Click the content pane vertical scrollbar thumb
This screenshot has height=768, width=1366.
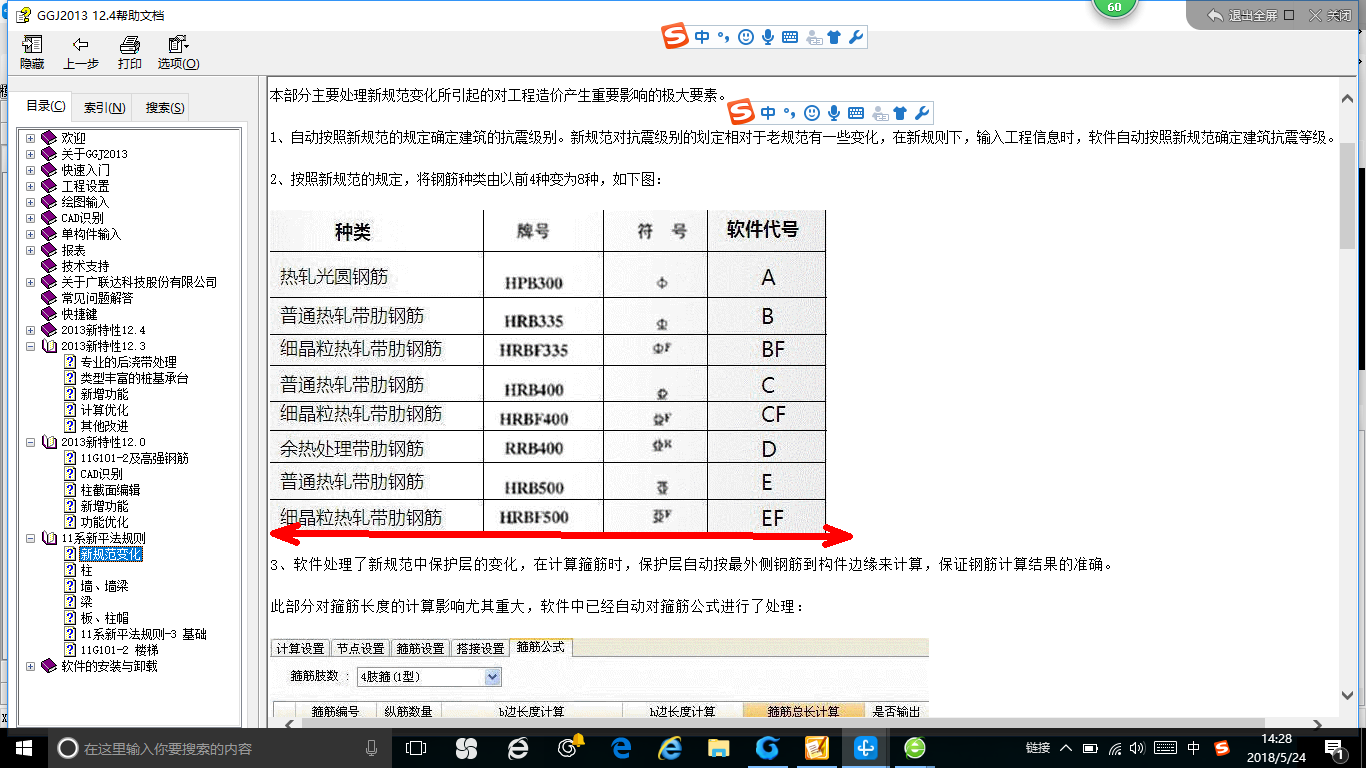(1348, 196)
